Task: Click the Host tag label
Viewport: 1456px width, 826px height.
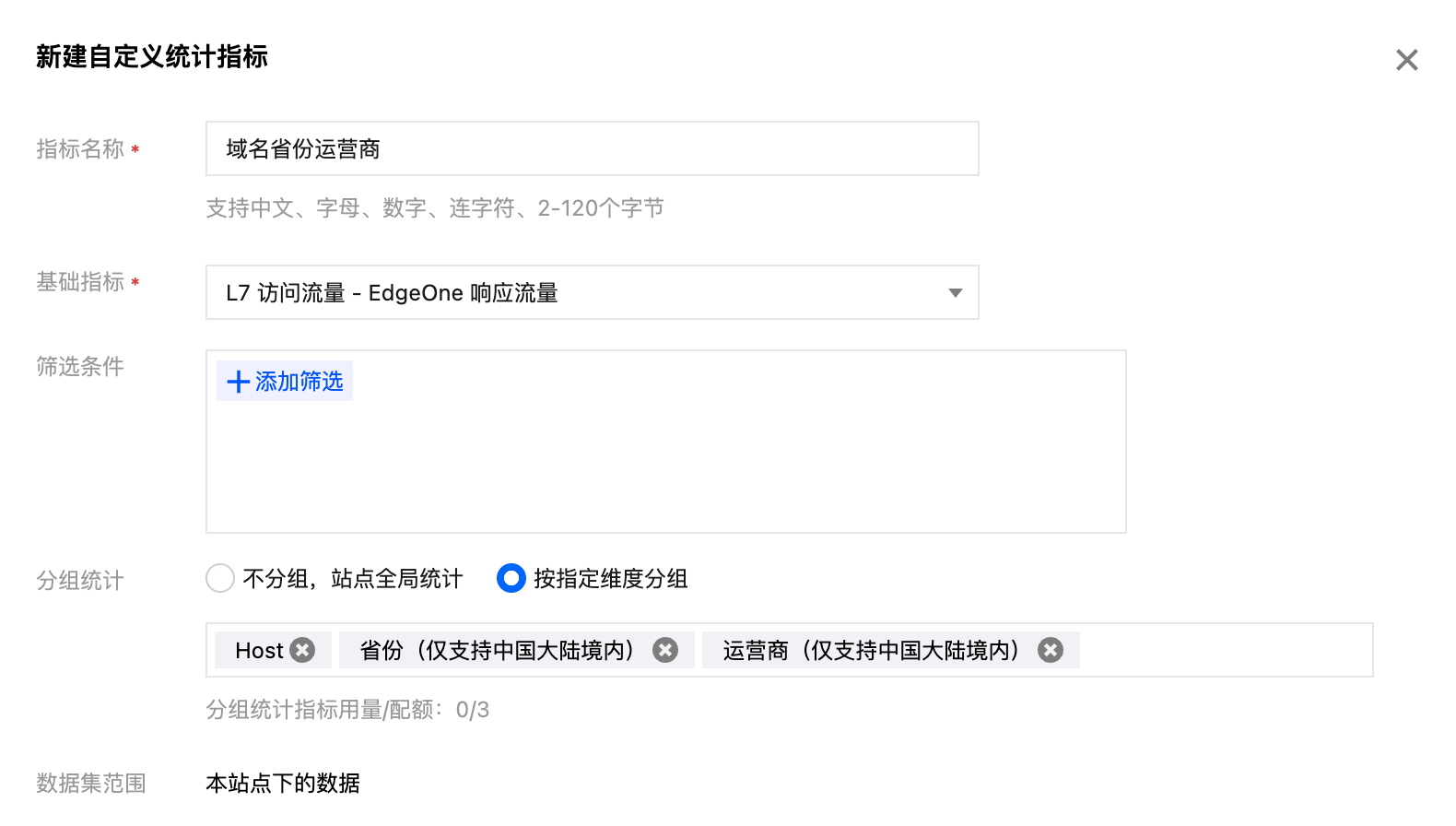Action: [259, 651]
